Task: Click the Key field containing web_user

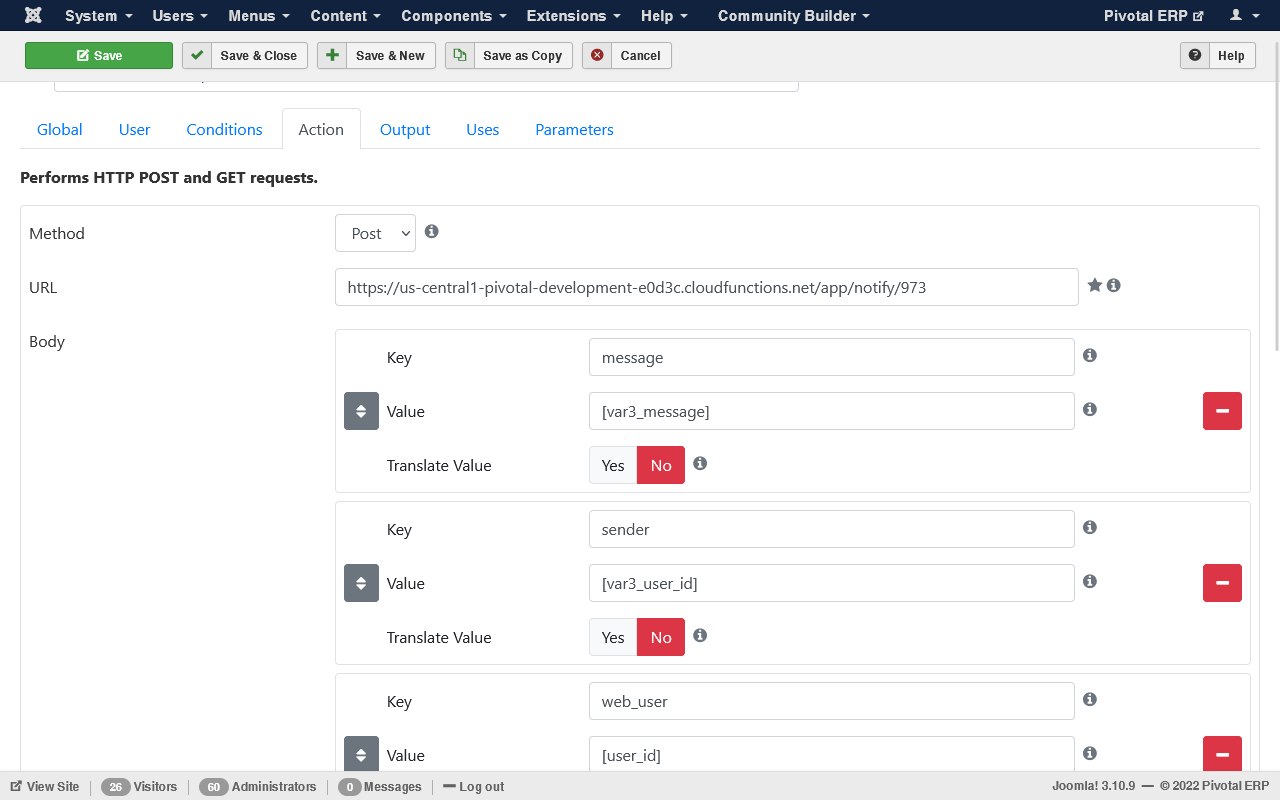Action: (x=832, y=701)
